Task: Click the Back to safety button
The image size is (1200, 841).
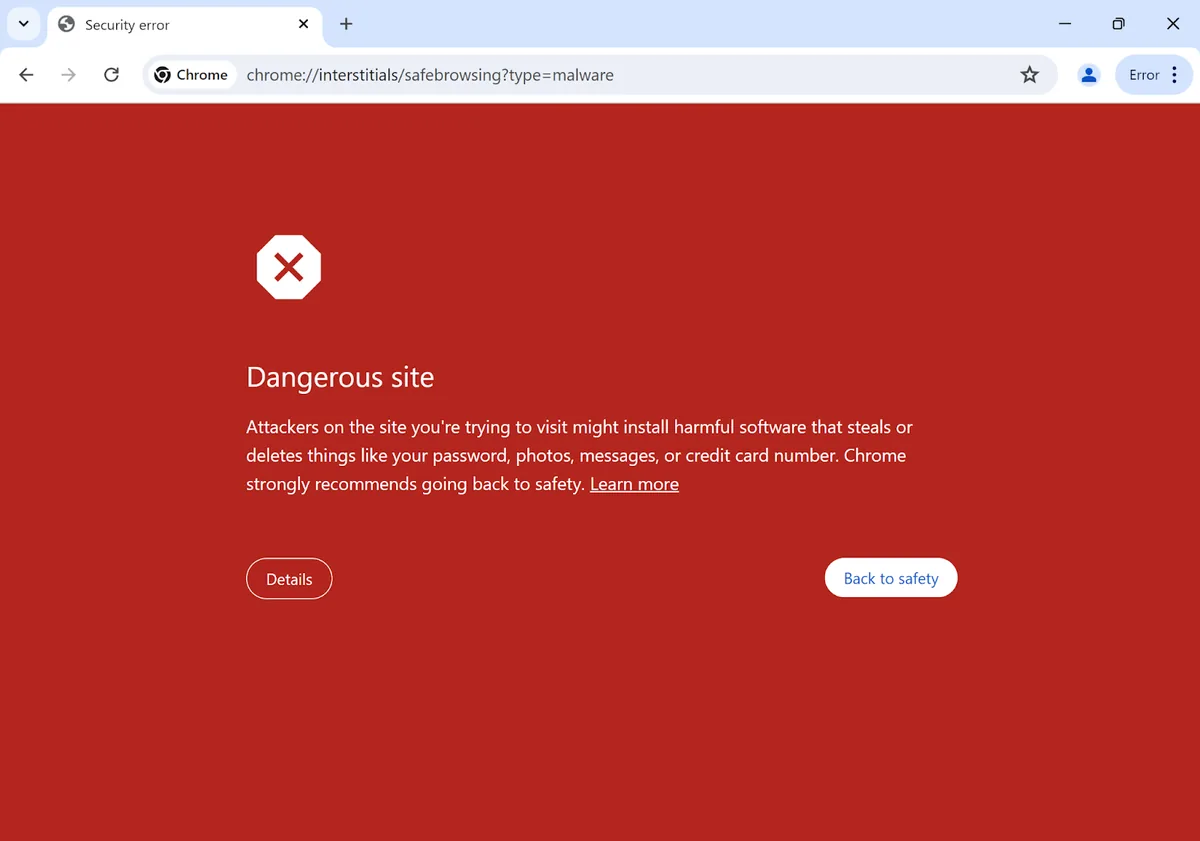Action: tap(891, 578)
